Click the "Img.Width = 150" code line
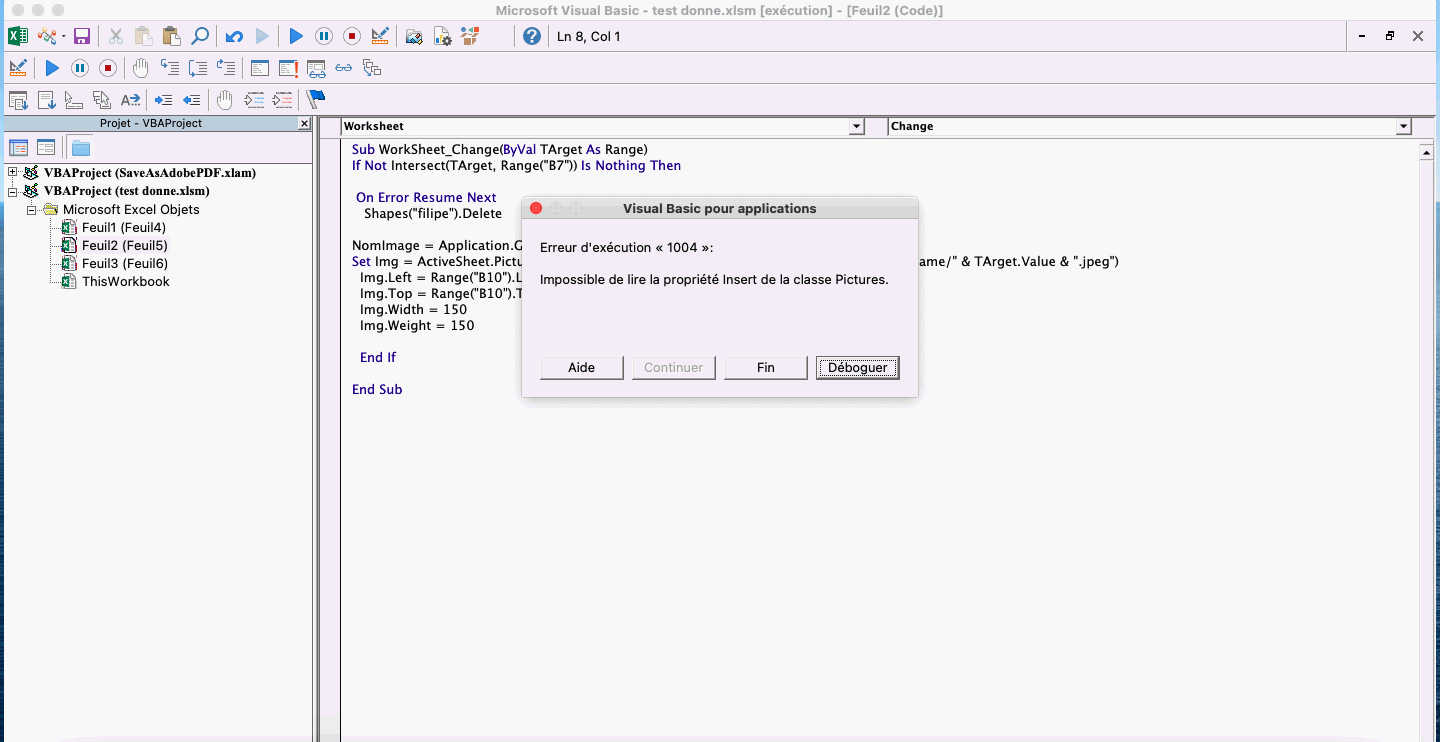1440x742 pixels. click(x=413, y=310)
